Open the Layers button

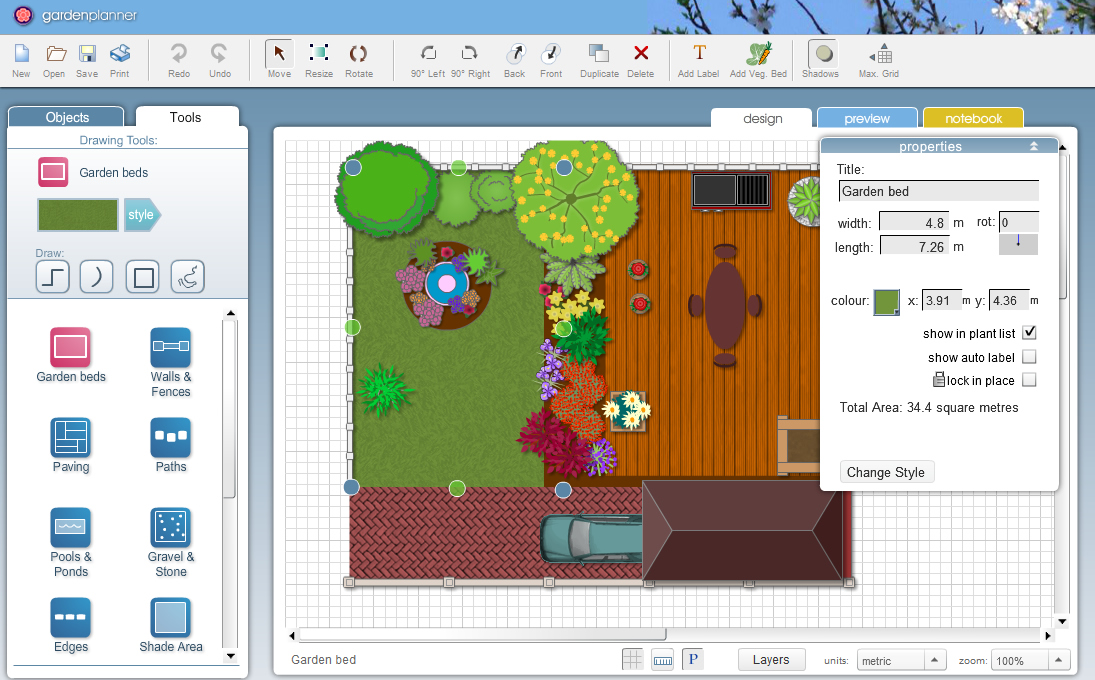[x=771, y=660]
